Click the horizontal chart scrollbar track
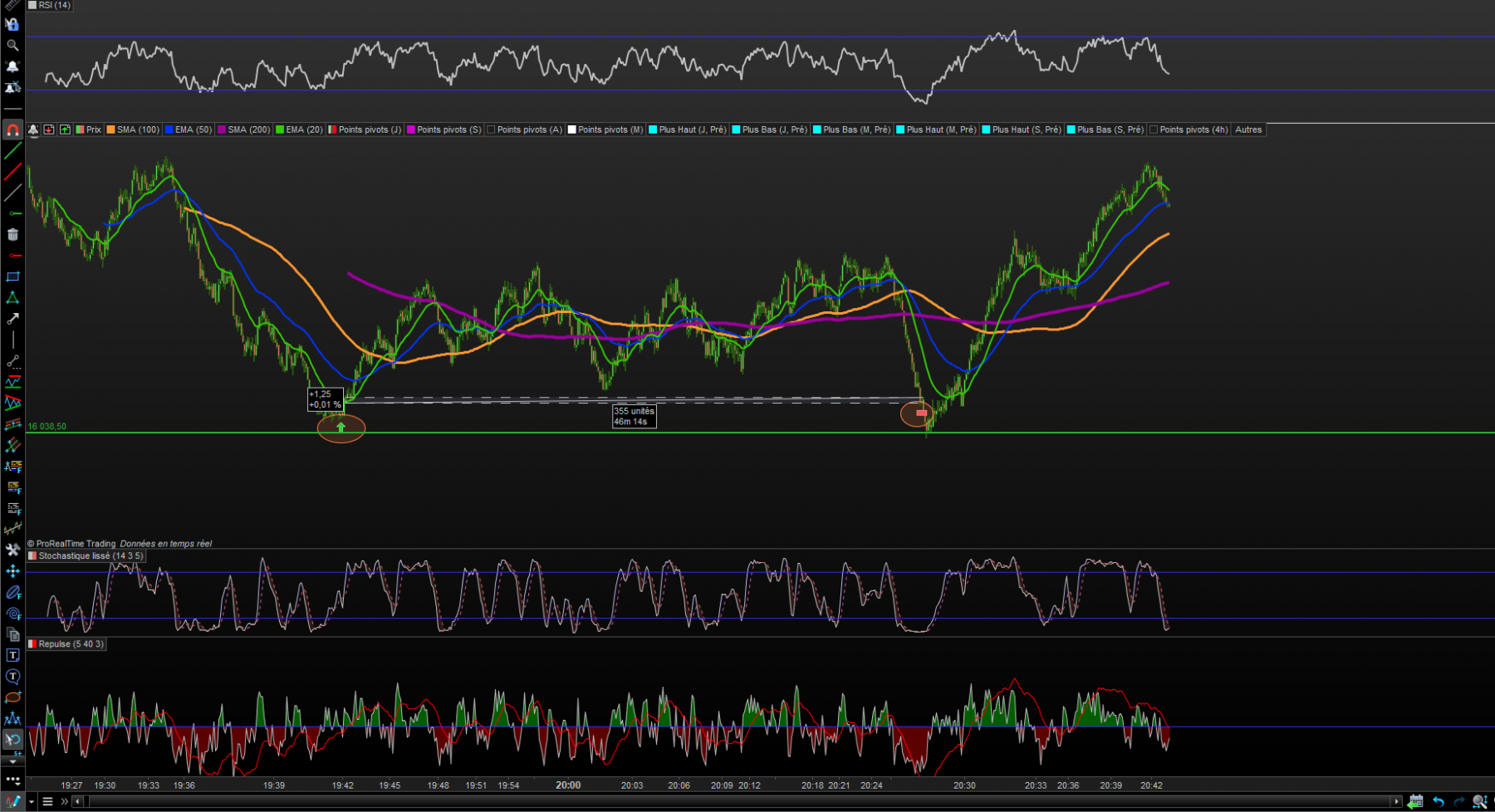 coord(739,801)
